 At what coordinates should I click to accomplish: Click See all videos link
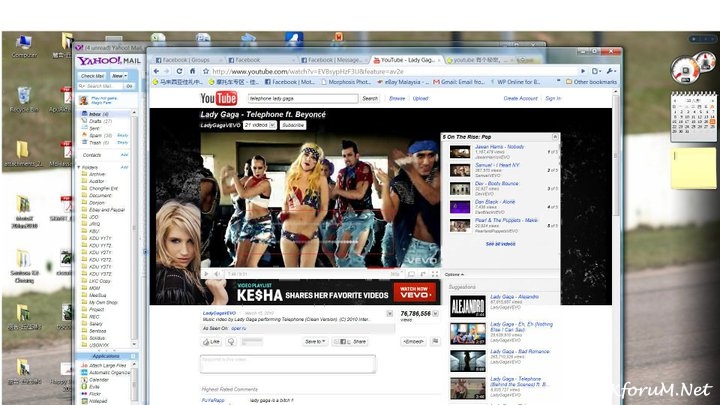pos(501,244)
